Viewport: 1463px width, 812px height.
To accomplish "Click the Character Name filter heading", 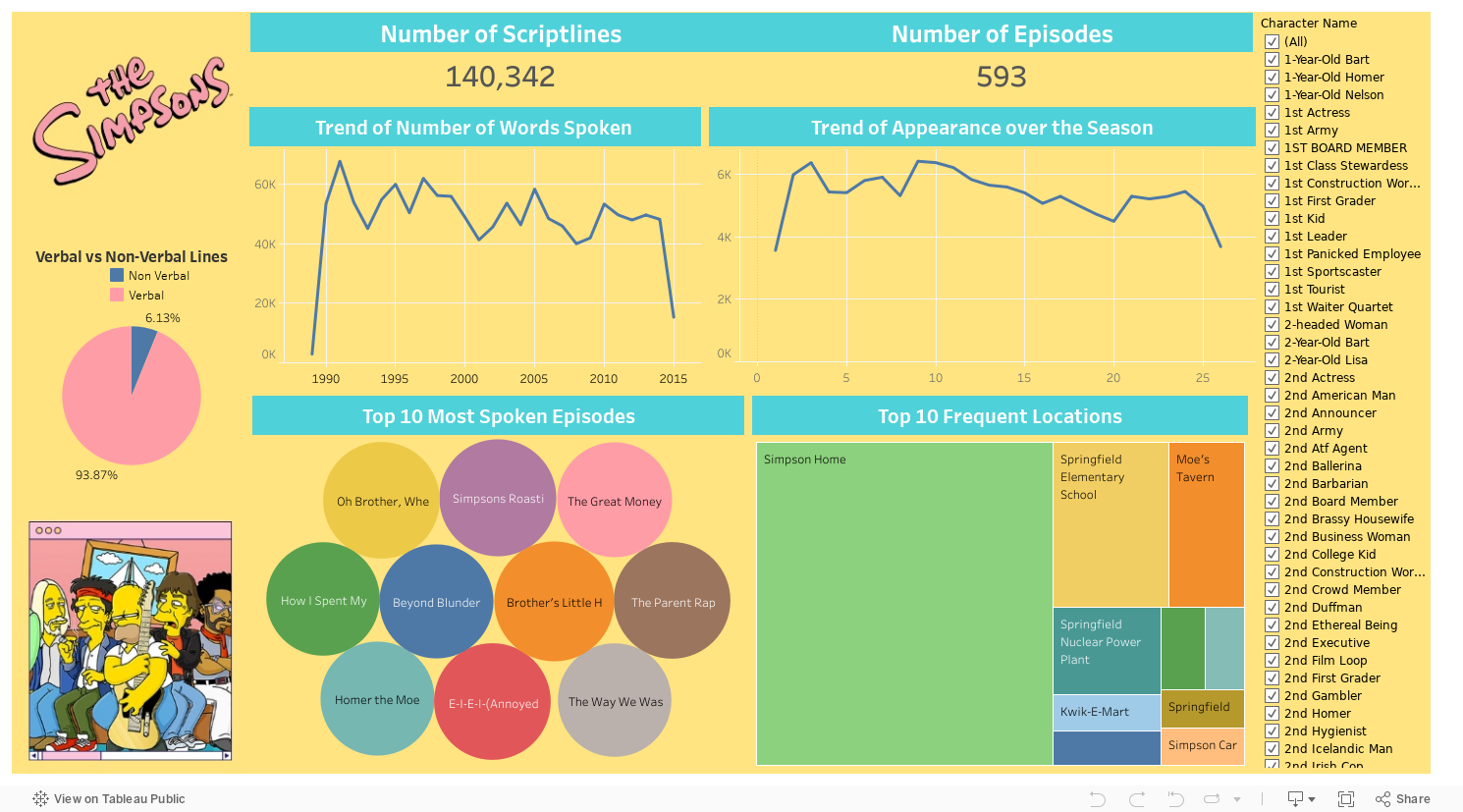I will [x=1309, y=24].
